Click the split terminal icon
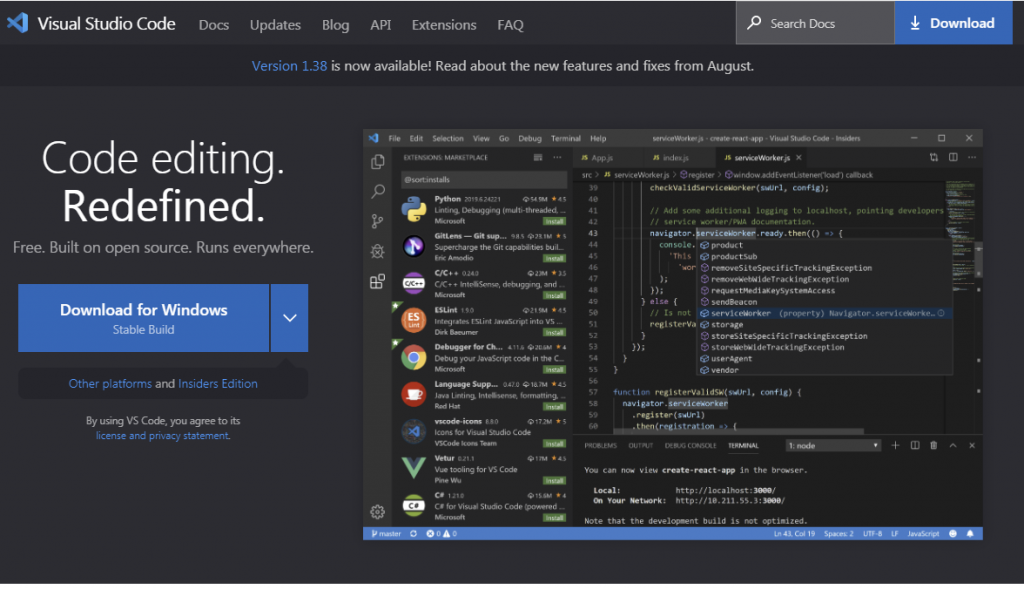The width and height of the screenshot is (1024, 589). (915, 445)
